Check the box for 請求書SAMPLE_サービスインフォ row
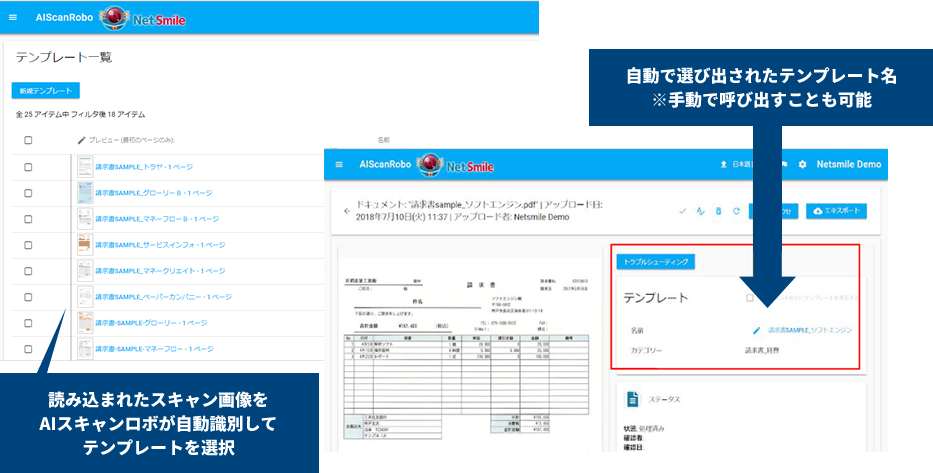This screenshot has width=933, height=473. (28, 245)
